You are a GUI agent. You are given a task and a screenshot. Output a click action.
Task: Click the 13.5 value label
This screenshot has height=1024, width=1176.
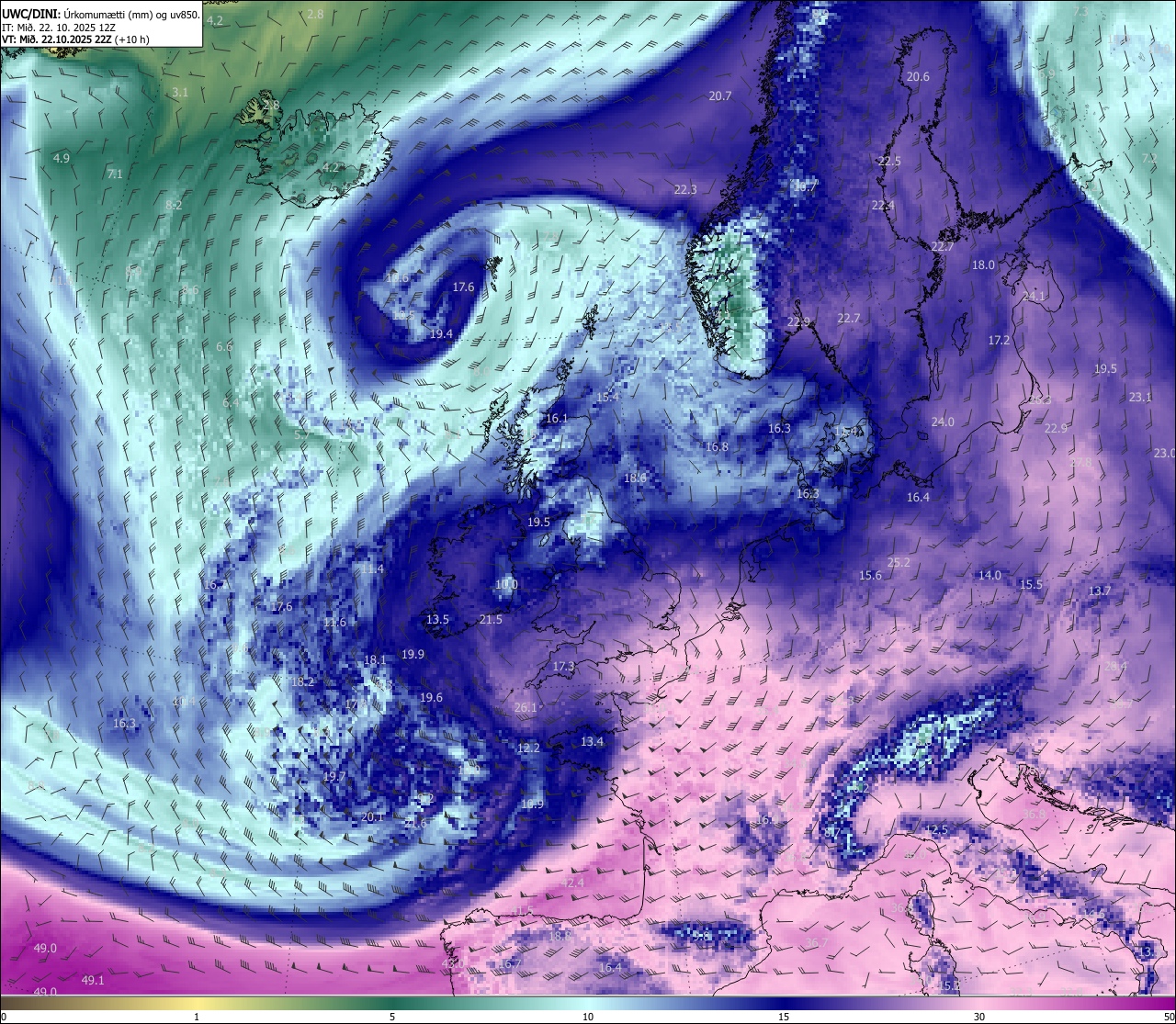point(437,620)
